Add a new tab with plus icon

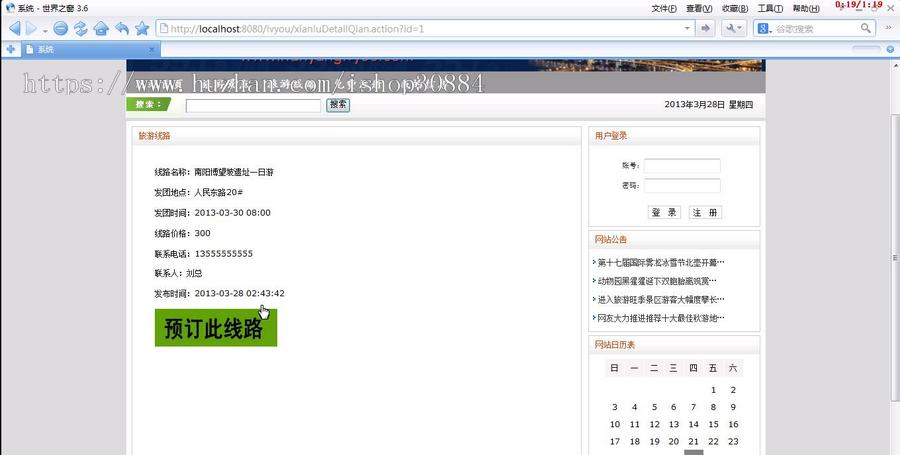[x=10, y=49]
